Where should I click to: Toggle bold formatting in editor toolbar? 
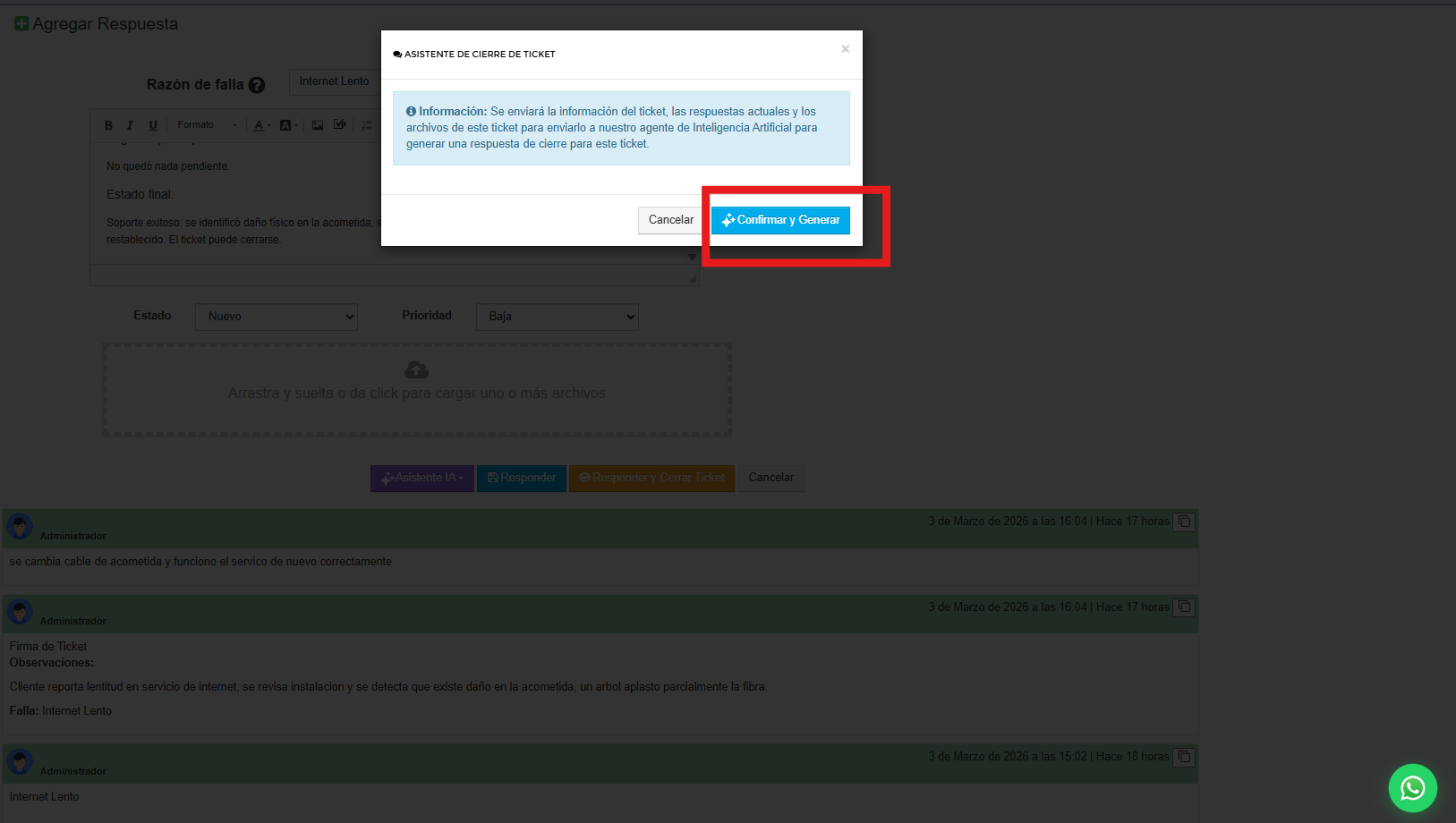point(108,125)
